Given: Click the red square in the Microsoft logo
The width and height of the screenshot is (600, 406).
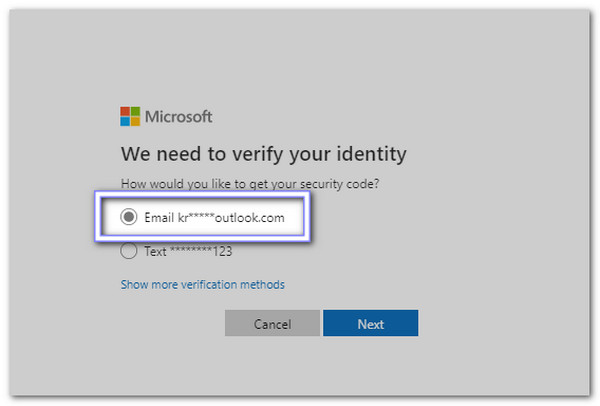Looking at the screenshot, I should pyautogui.click(x=125, y=111).
